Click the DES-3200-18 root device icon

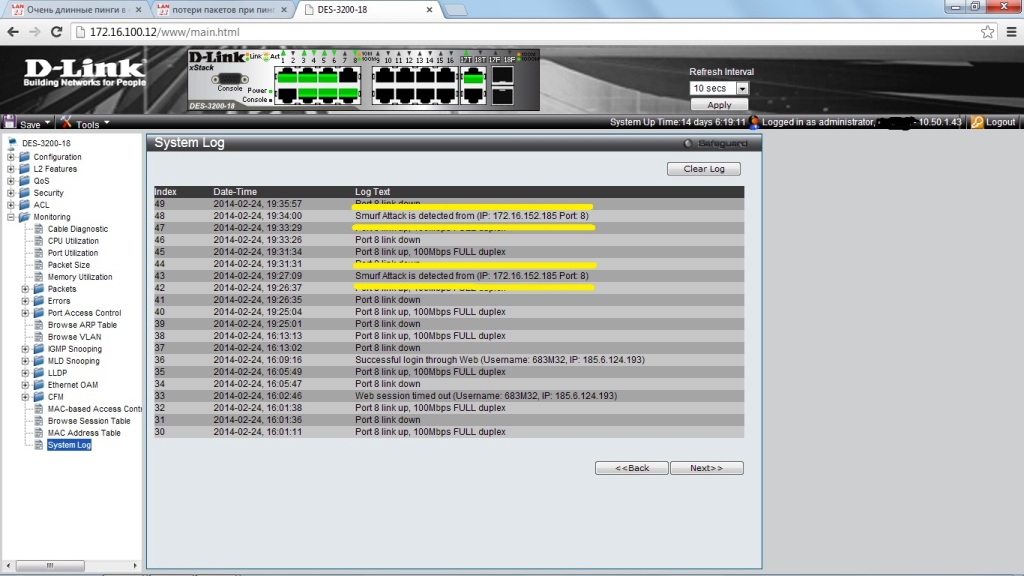tap(12, 143)
